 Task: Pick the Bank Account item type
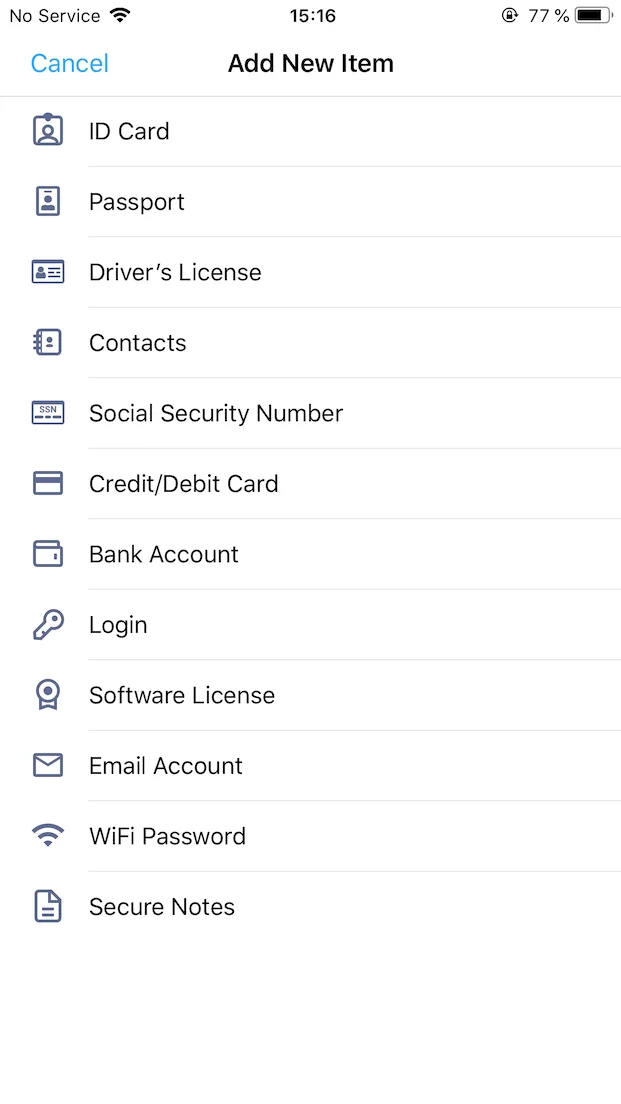[x=164, y=554]
